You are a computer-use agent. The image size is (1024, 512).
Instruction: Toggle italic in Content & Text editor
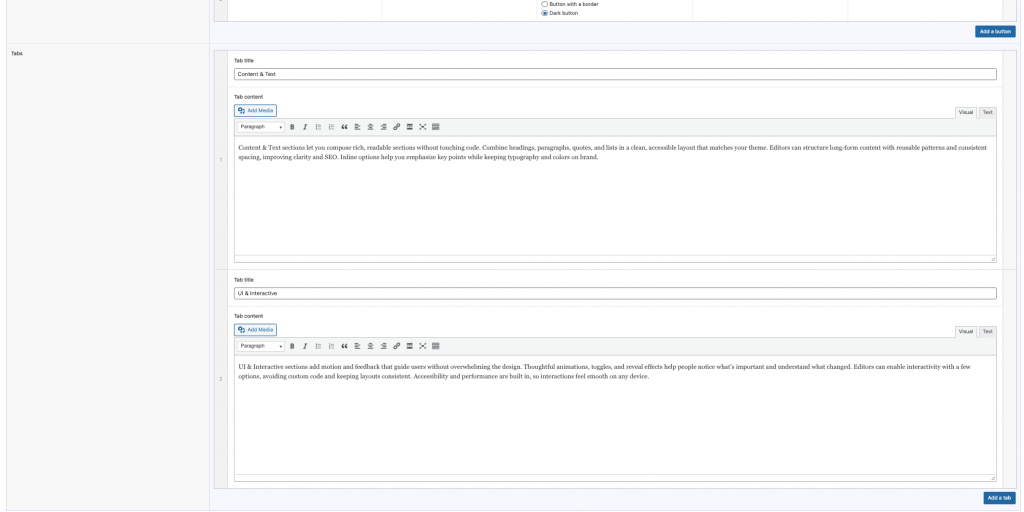point(304,127)
